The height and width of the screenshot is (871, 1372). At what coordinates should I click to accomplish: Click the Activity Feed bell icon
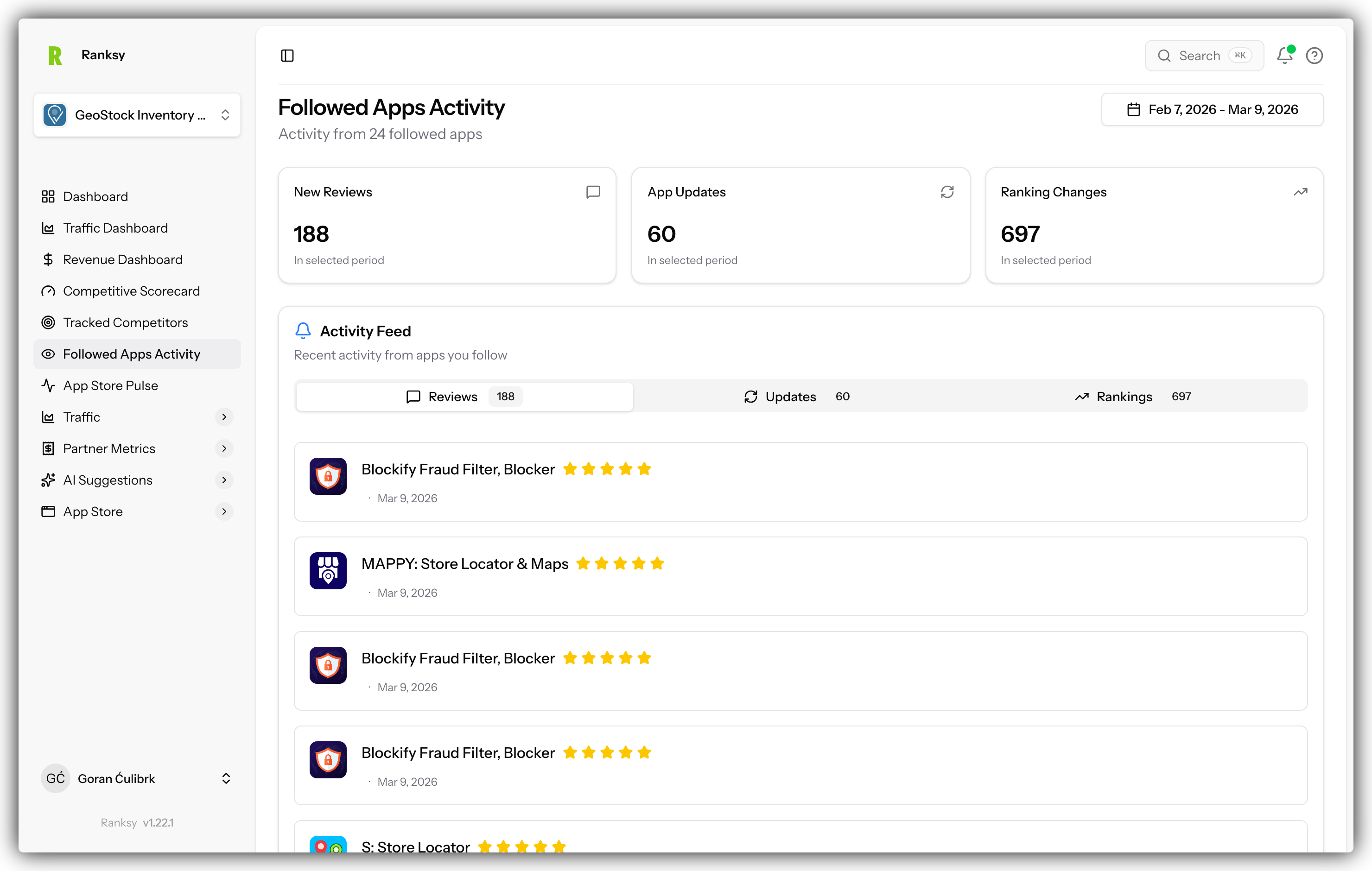(303, 330)
